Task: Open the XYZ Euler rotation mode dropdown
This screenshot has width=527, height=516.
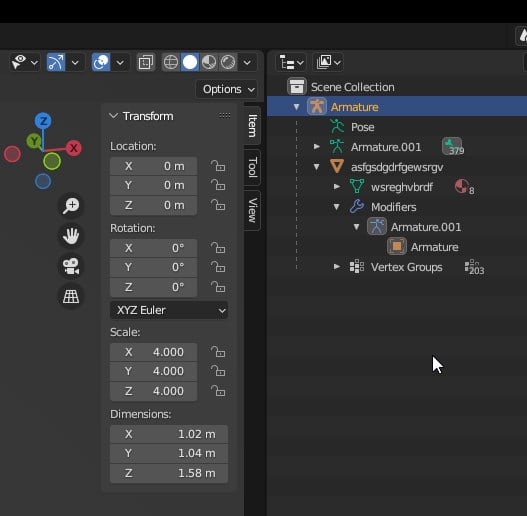Action: [169, 310]
